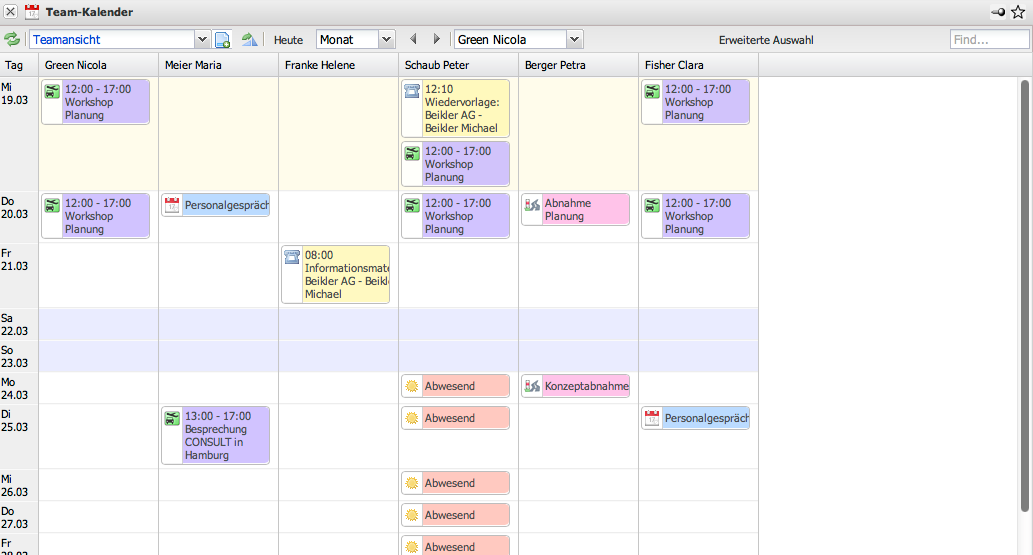Image resolution: width=1033 pixels, height=555 pixels.
Task: Go to previous period with left arrow
Action: click(413, 40)
